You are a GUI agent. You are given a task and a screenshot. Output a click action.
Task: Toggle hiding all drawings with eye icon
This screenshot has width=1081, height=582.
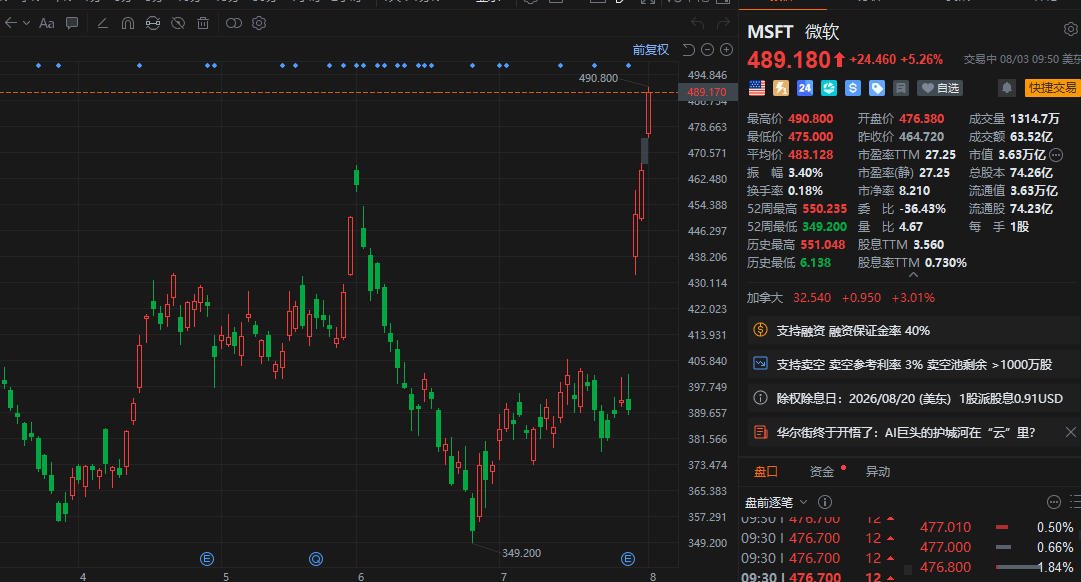coord(178,23)
